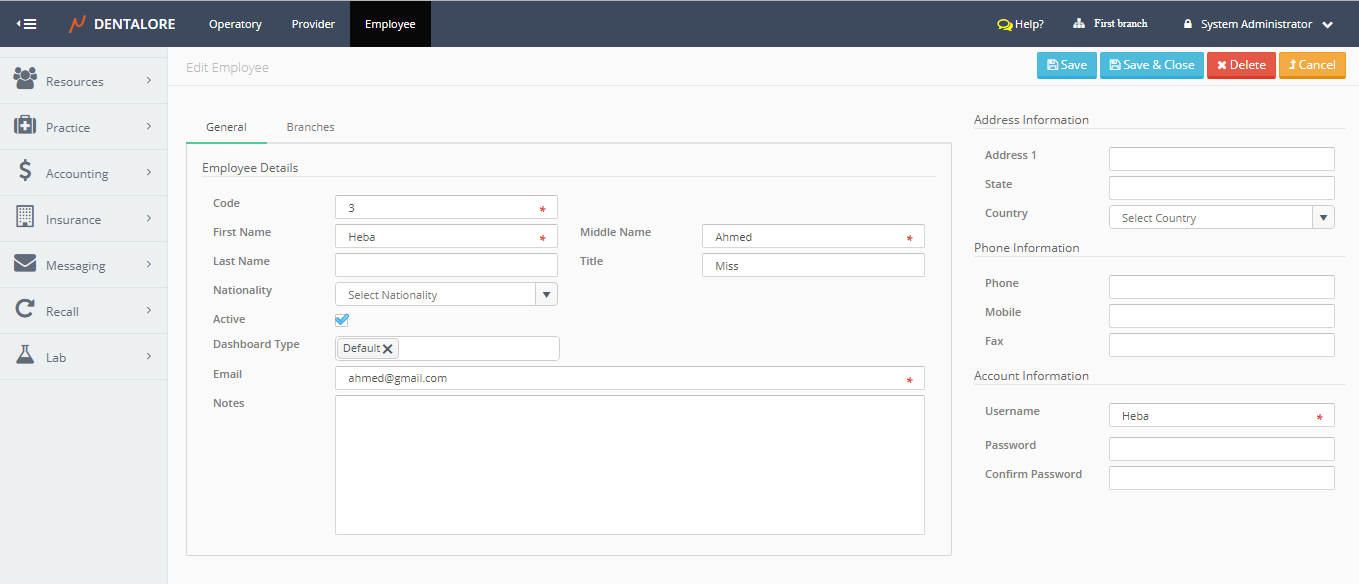
Task: Click inside the Notes text area
Action: (629, 465)
